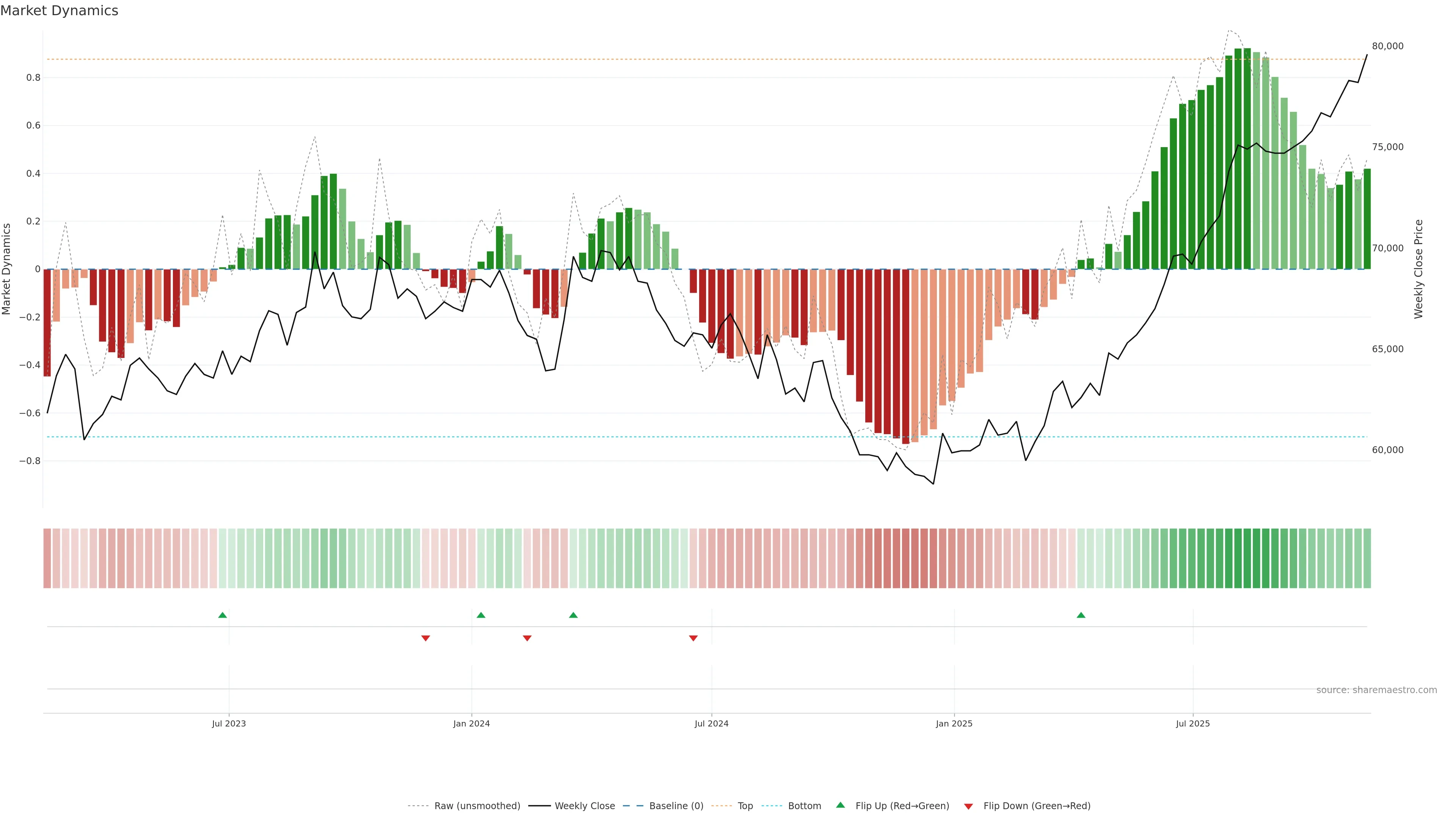Click the Jul 2025 x-axis label
The image size is (1456, 819).
[x=1192, y=723]
